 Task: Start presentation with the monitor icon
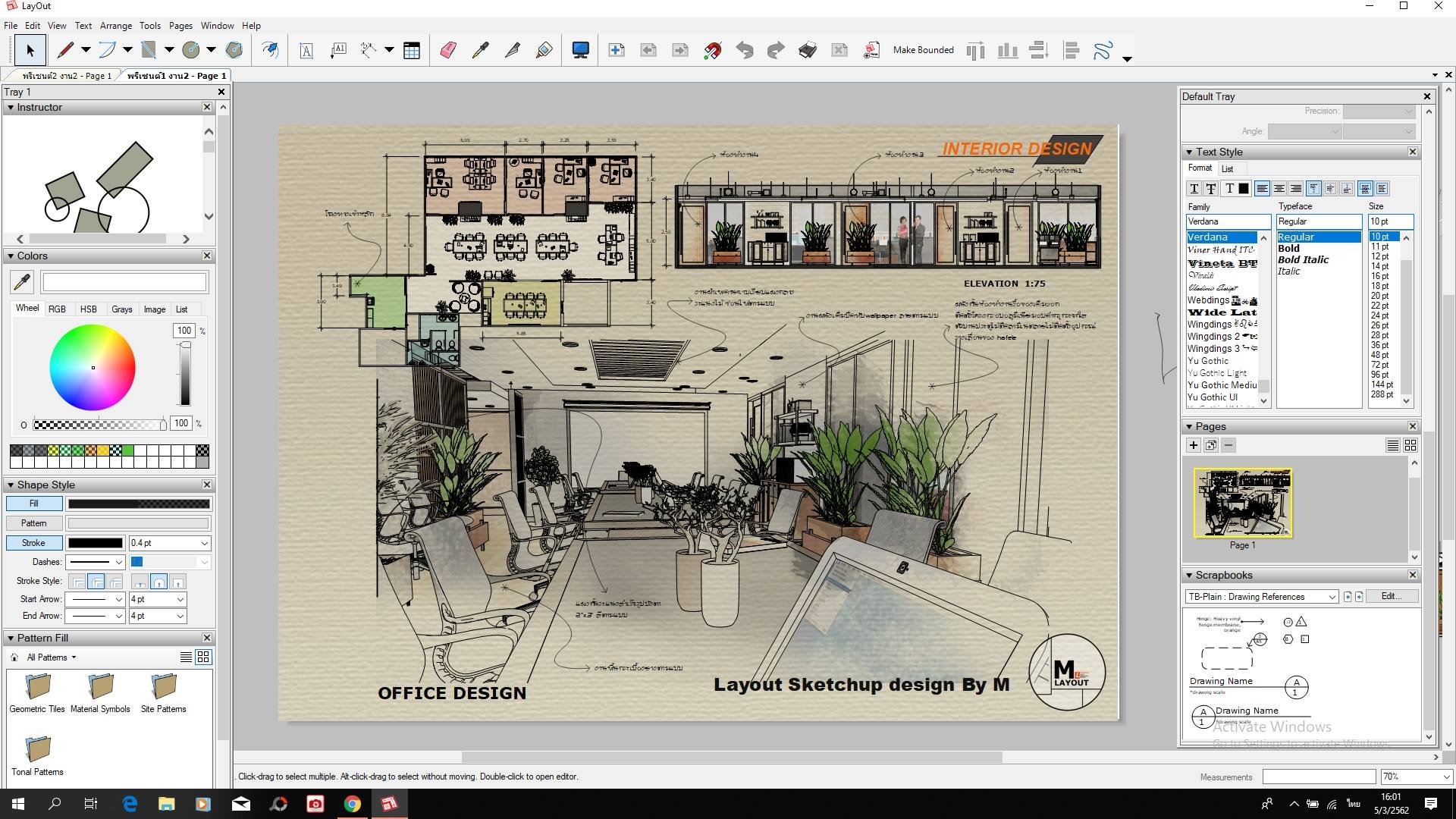tap(580, 51)
